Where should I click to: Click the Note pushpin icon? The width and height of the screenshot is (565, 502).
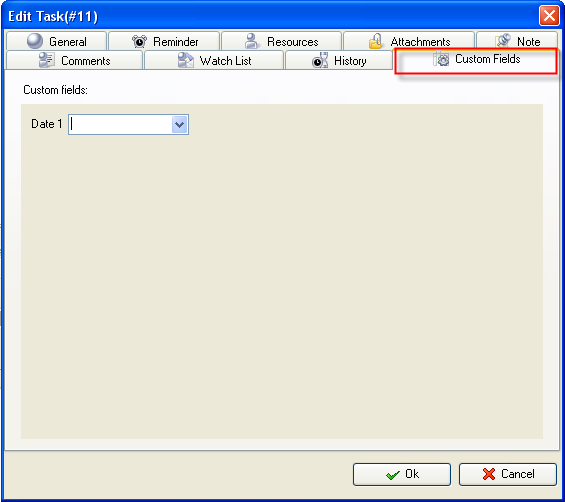coord(503,40)
